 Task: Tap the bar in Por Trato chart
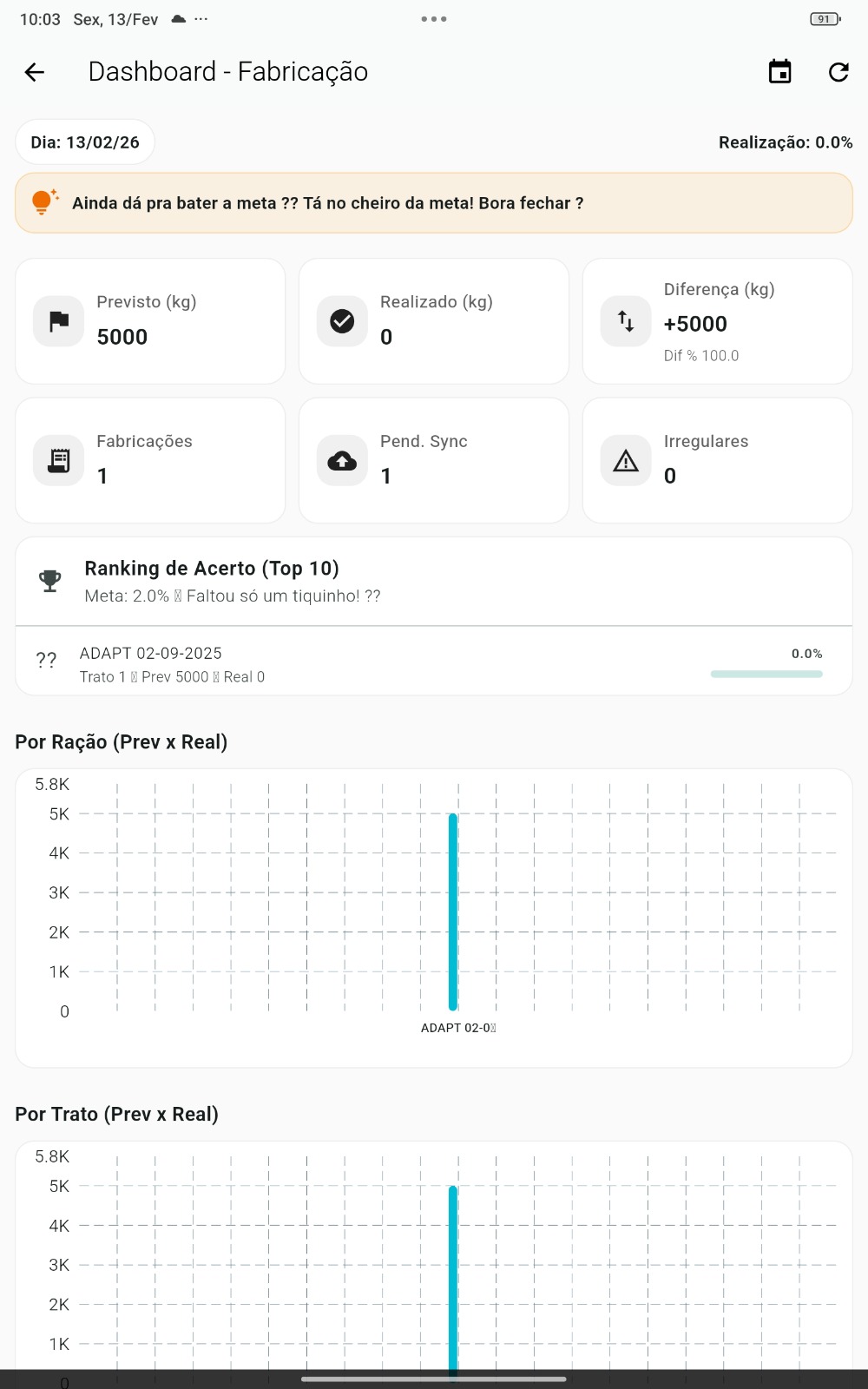[x=453, y=1276]
